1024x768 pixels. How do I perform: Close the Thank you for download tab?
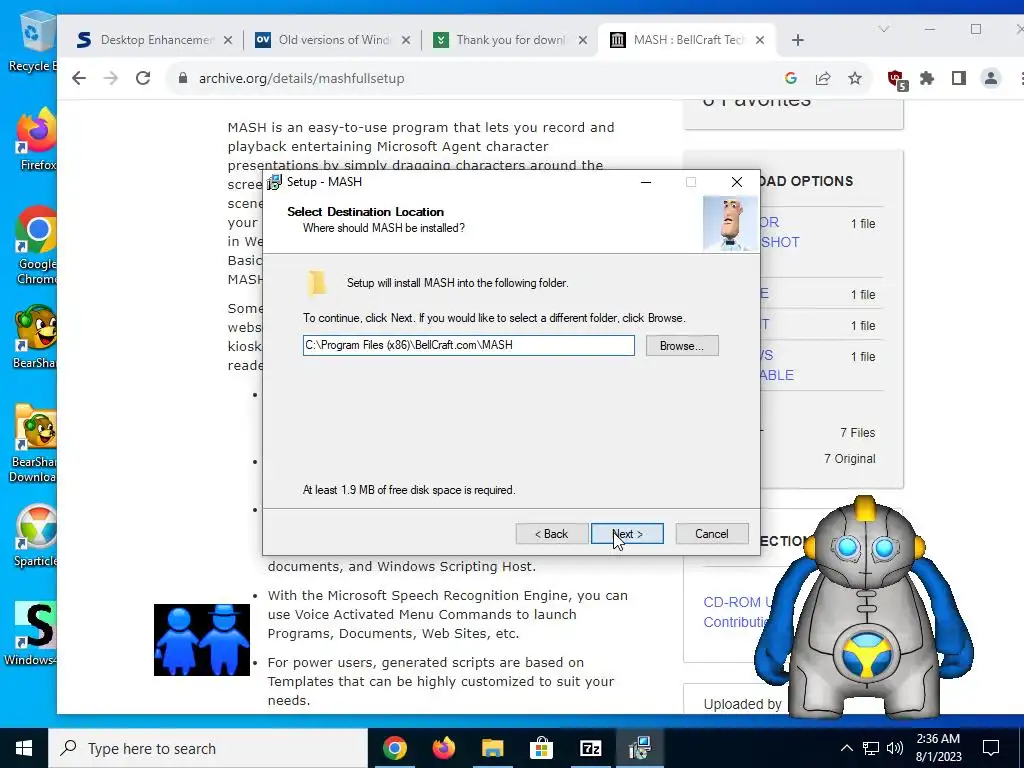[x=583, y=40]
